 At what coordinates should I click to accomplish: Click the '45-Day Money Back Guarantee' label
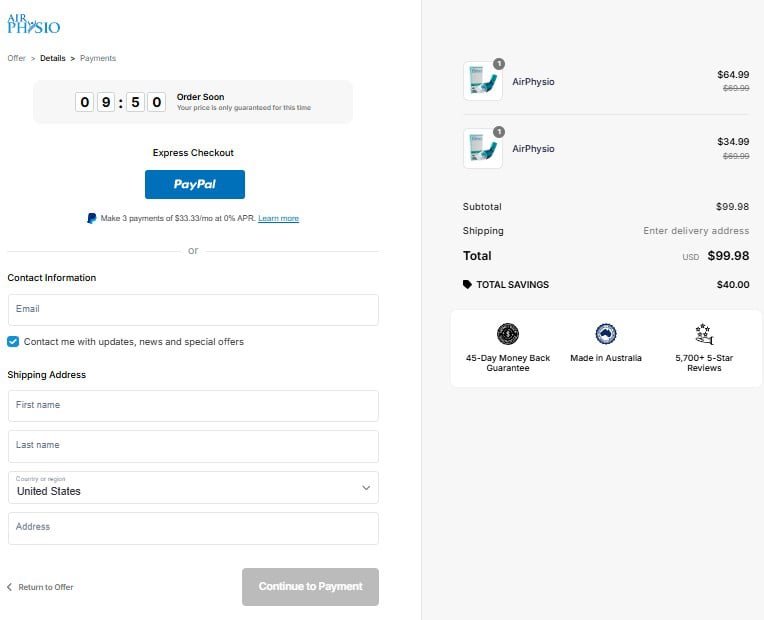click(508, 363)
